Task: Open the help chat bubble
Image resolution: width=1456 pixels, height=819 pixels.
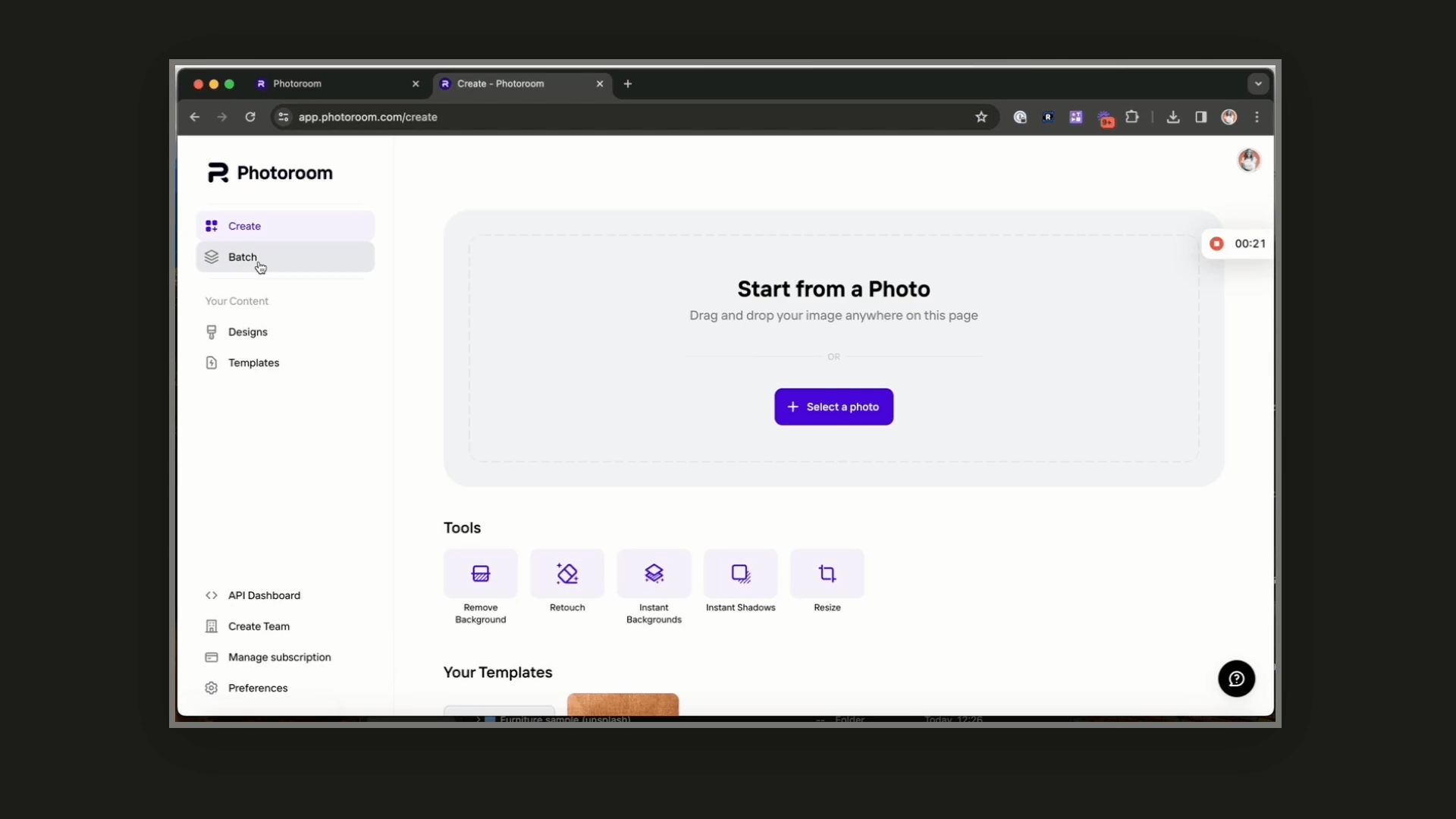Action: pyautogui.click(x=1236, y=679)
